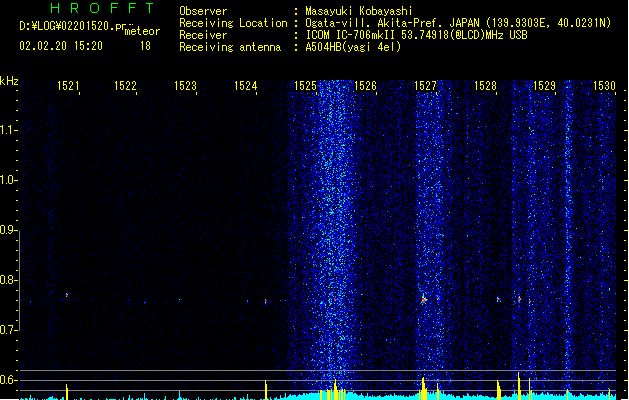Click time axis marker 1521
This screenshot has height=400, width=629.
68,86
